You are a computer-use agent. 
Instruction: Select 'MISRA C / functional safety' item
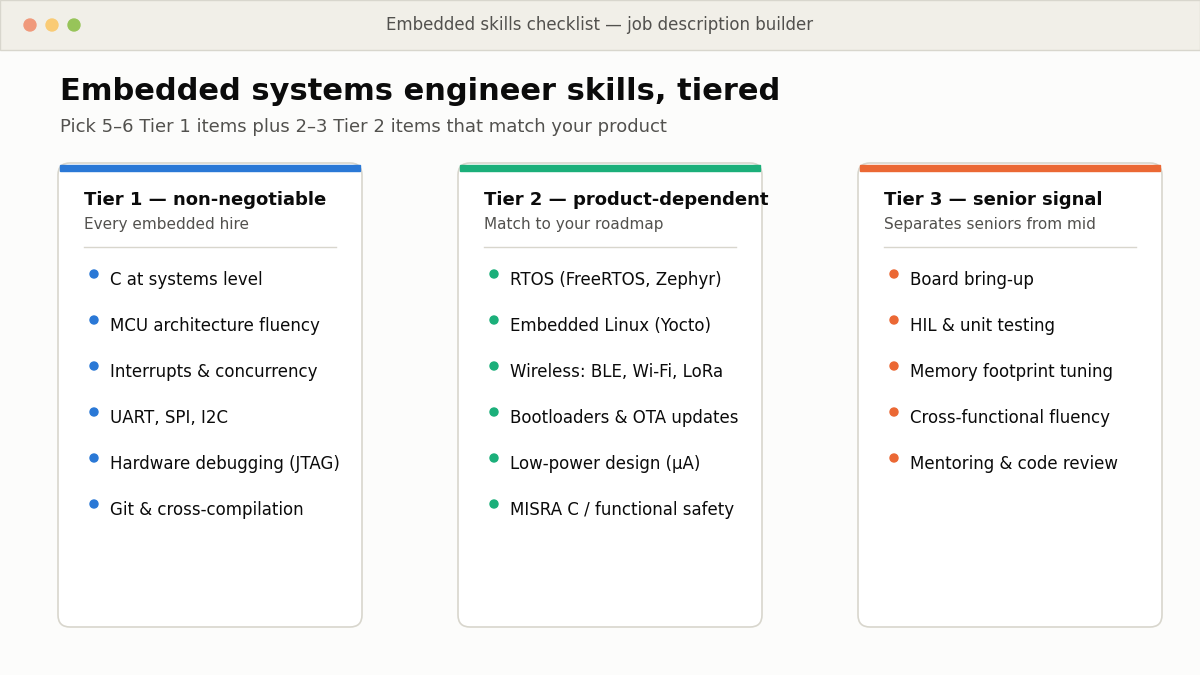click(622, 510)
